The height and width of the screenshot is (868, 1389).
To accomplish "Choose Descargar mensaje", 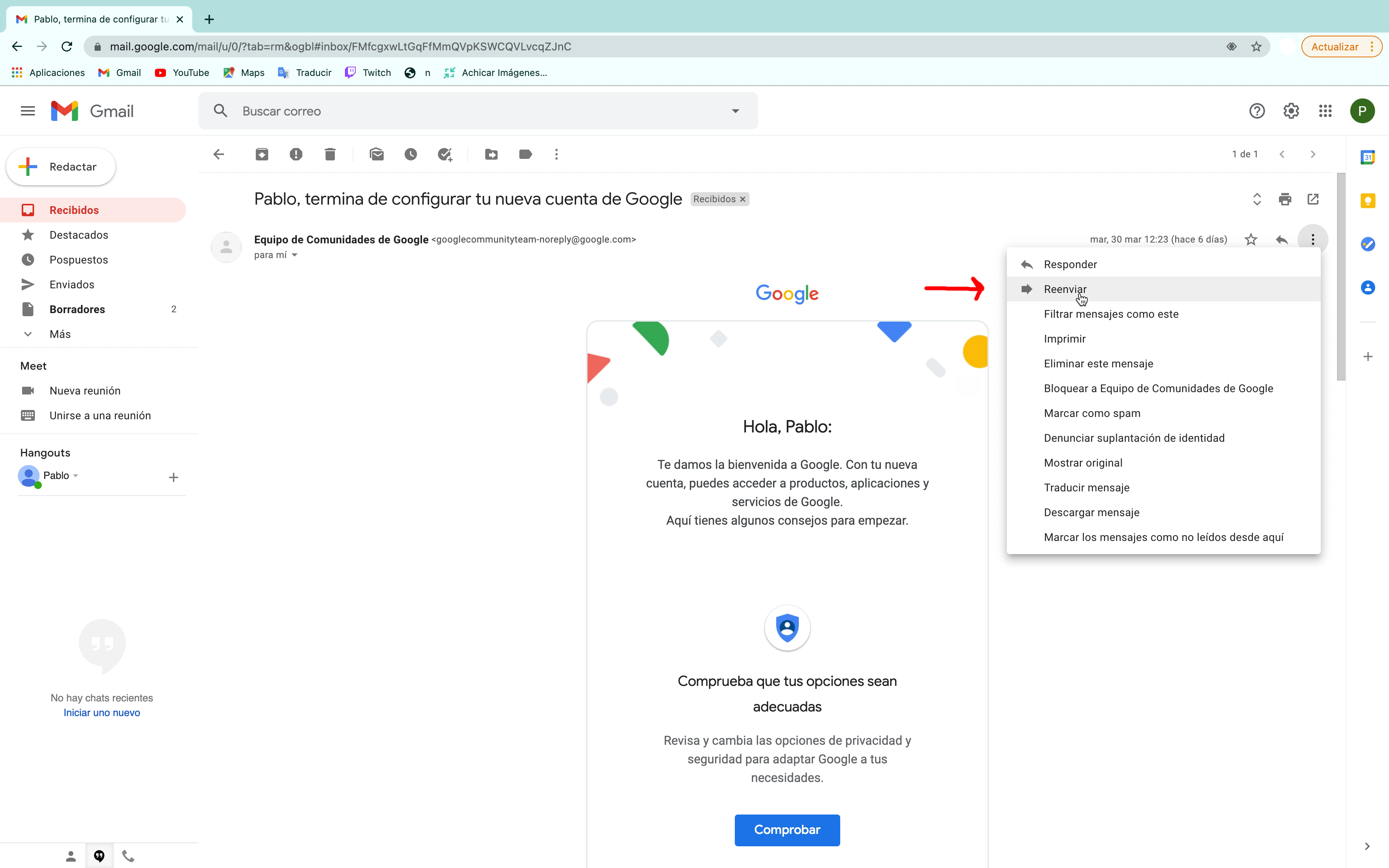I will pyautogui.click(x=1163, y=512).
